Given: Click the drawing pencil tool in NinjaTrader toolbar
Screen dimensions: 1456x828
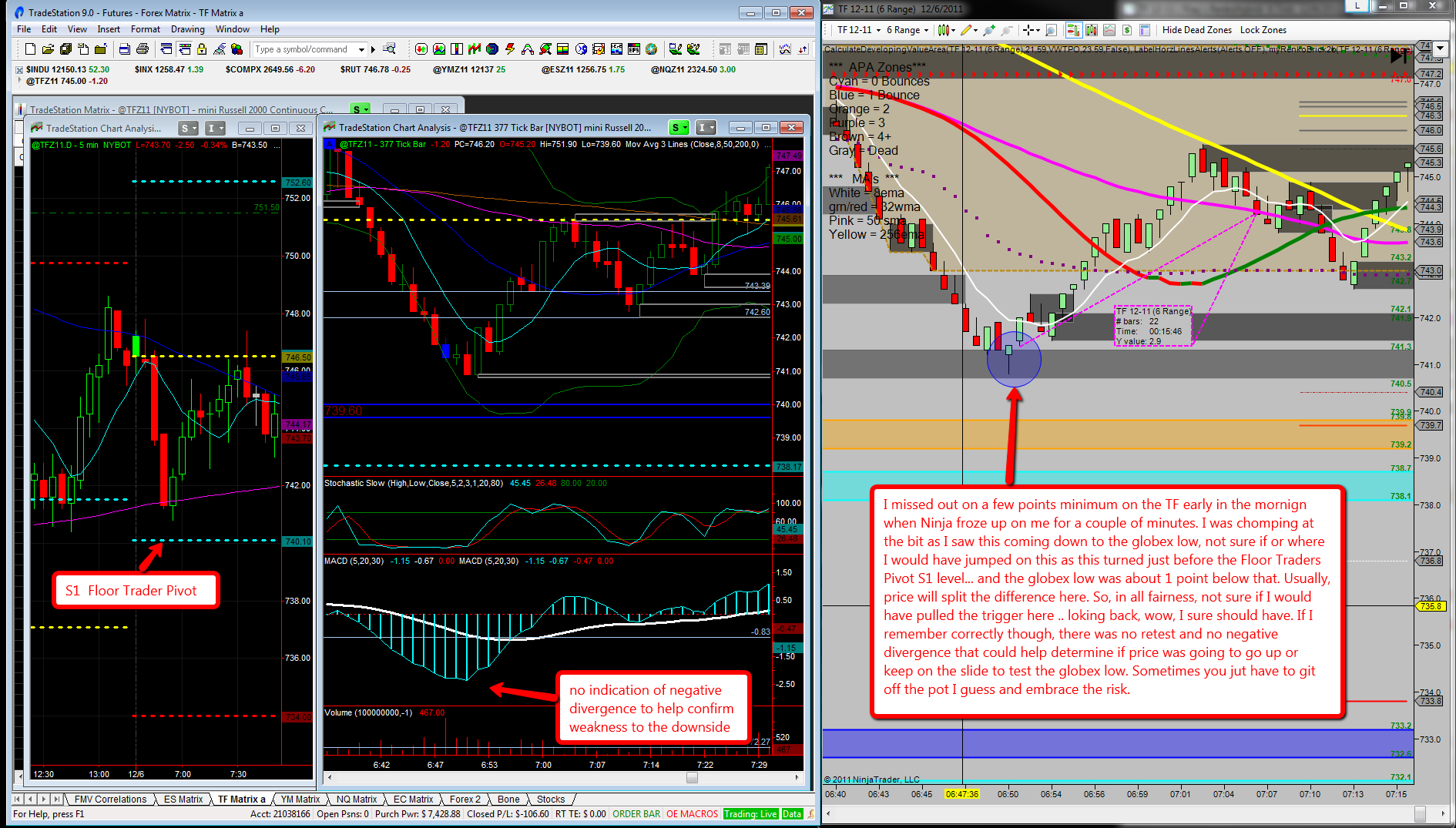Looking at the screenshot, I should [x=966, y=30].
